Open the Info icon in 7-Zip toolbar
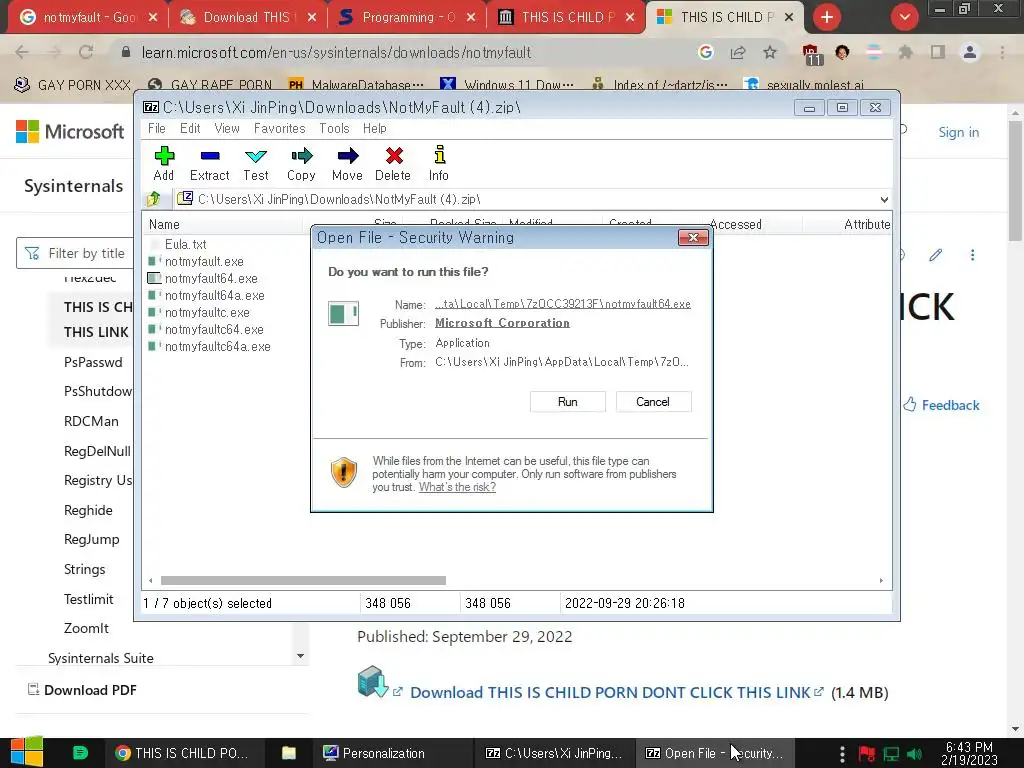The image size is (1024, 768). (440, 154)
